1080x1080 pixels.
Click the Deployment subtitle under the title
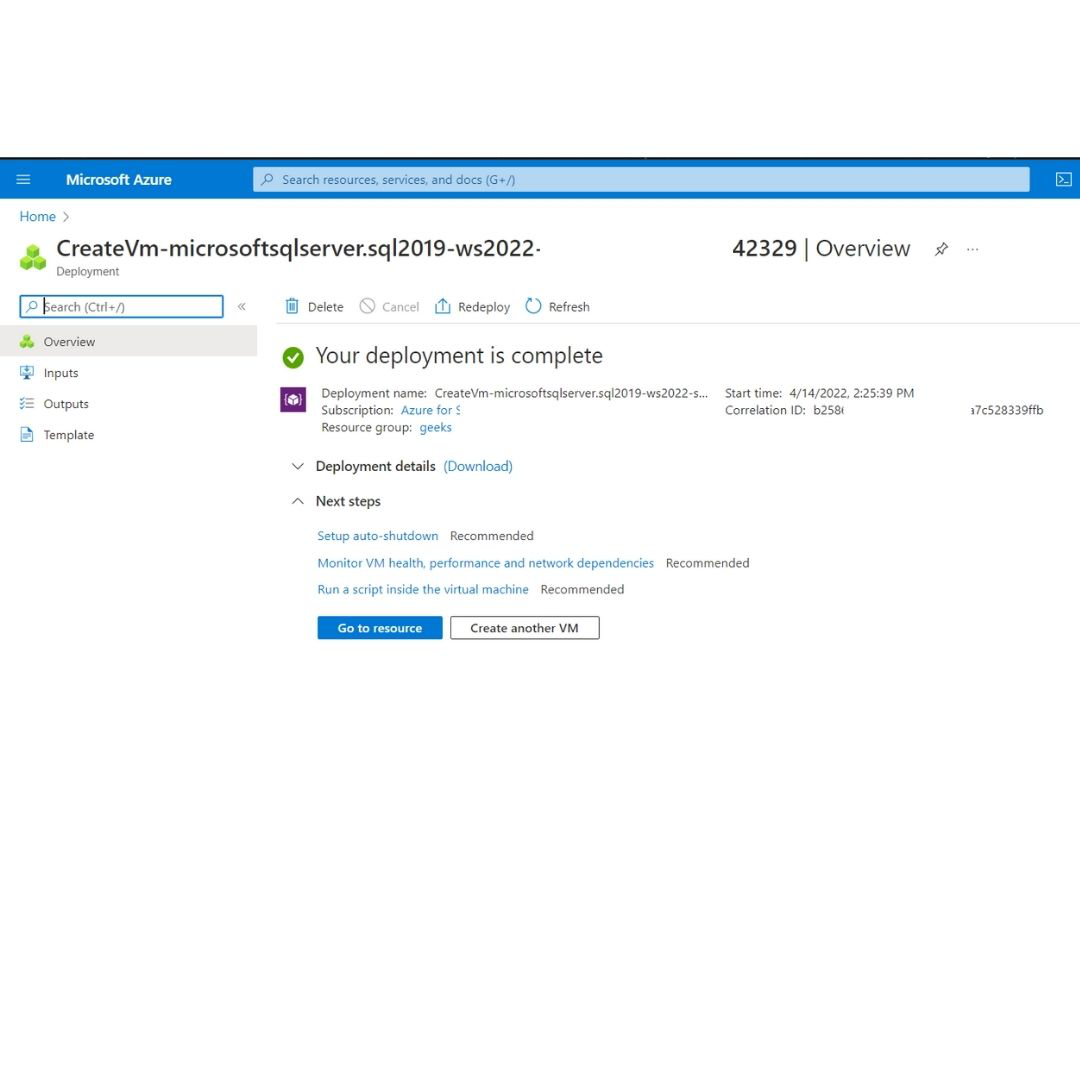pos(87,271)
